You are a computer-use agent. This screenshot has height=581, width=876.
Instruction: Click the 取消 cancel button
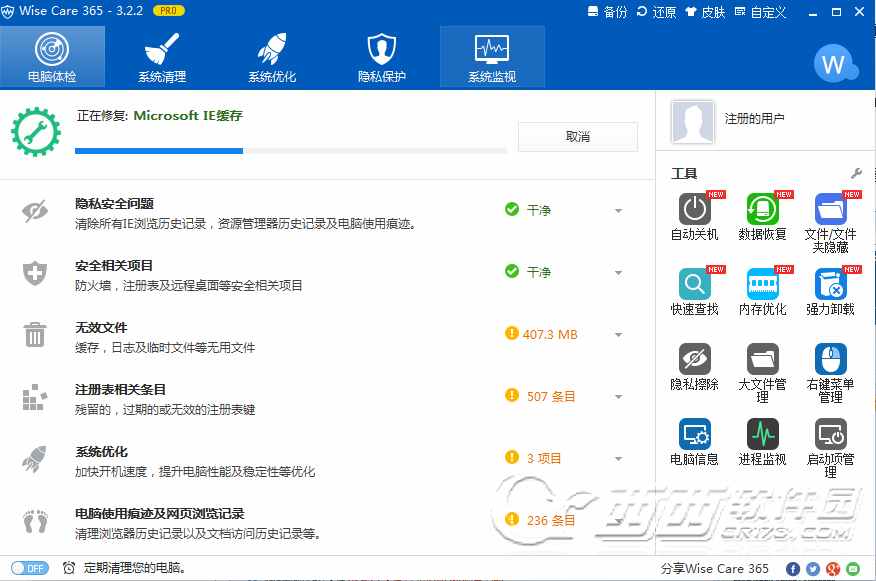577,137
